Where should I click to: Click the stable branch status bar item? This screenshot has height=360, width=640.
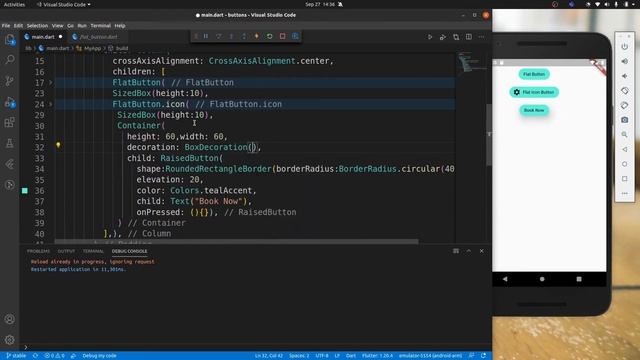pyautogui.click(x=16, y=356)
